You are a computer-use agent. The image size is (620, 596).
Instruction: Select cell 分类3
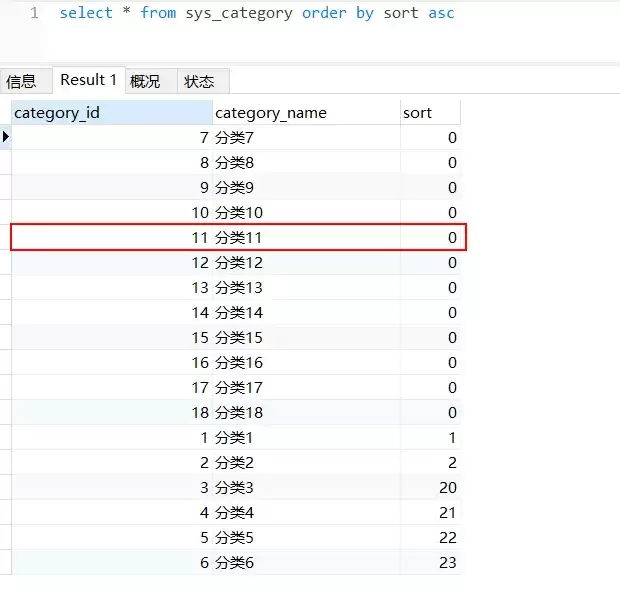click(306, 488)
